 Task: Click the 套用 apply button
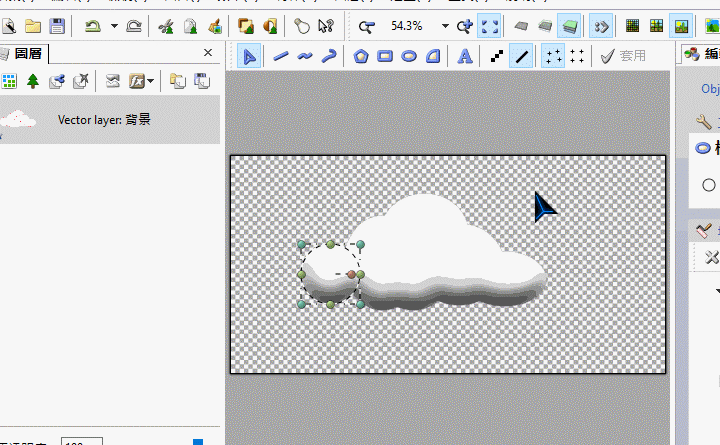(624, 56)
